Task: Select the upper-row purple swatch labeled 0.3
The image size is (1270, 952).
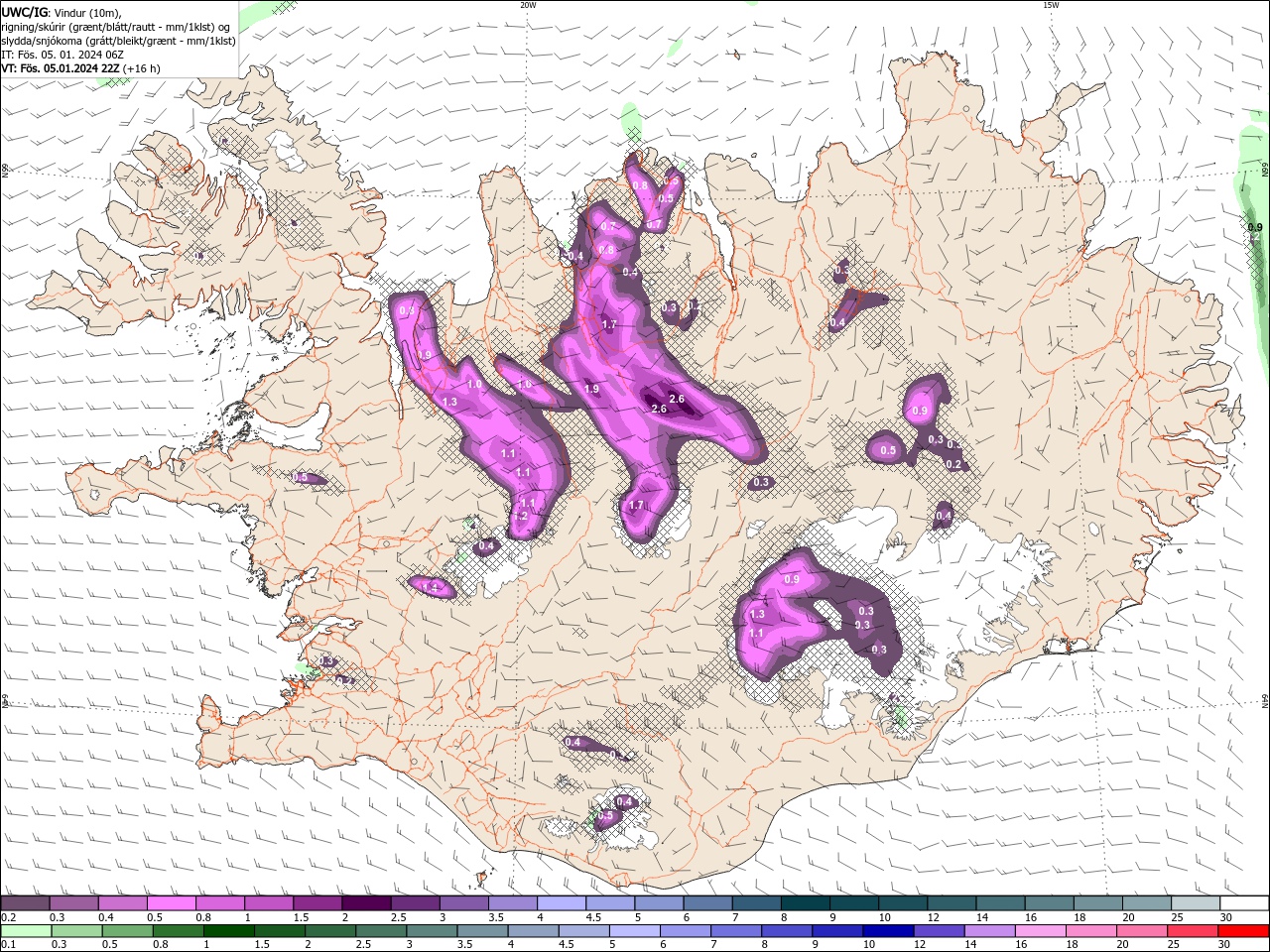Action: click(x=73, y=903)
